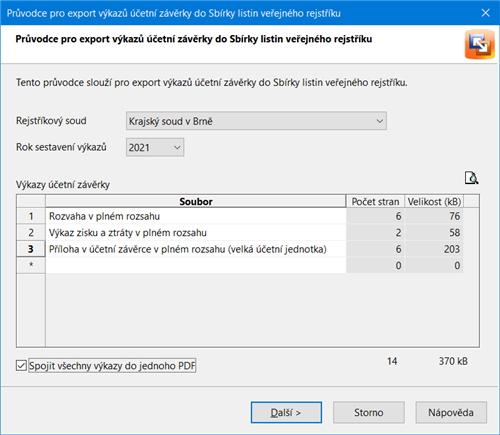Click the orange export wizard icon
This screenshot has height=435, width=500.
(480, 44)
